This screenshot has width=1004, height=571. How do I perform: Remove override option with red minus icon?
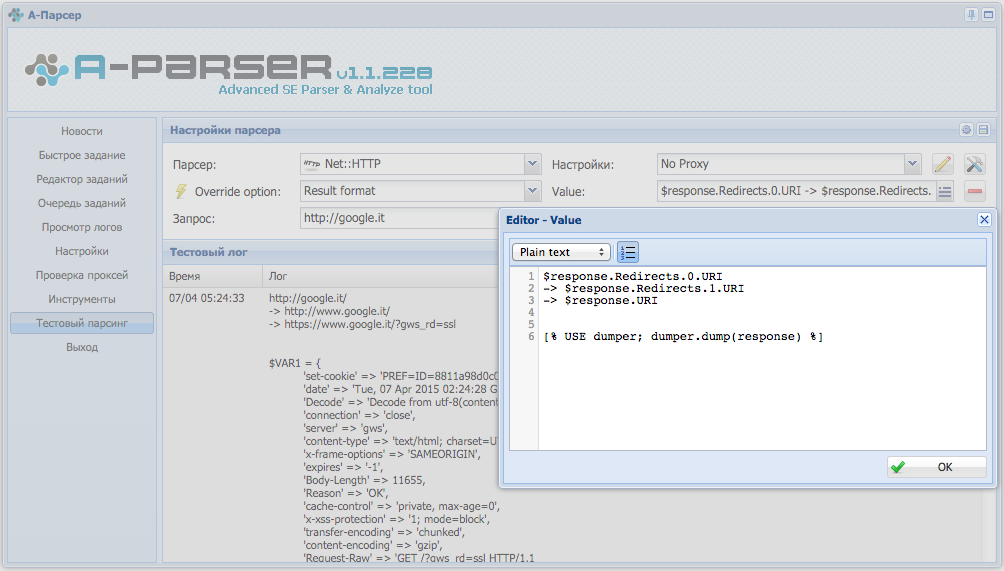[x=975, y=191]
